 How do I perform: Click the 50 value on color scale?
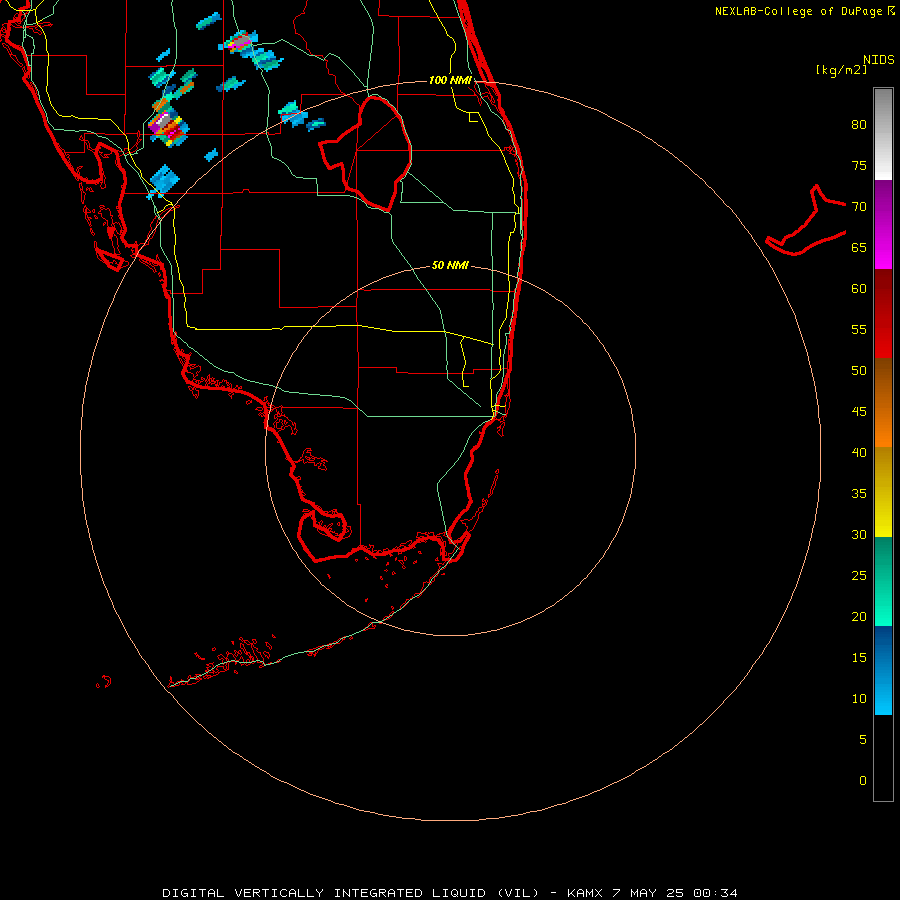[x=859, y=371]
